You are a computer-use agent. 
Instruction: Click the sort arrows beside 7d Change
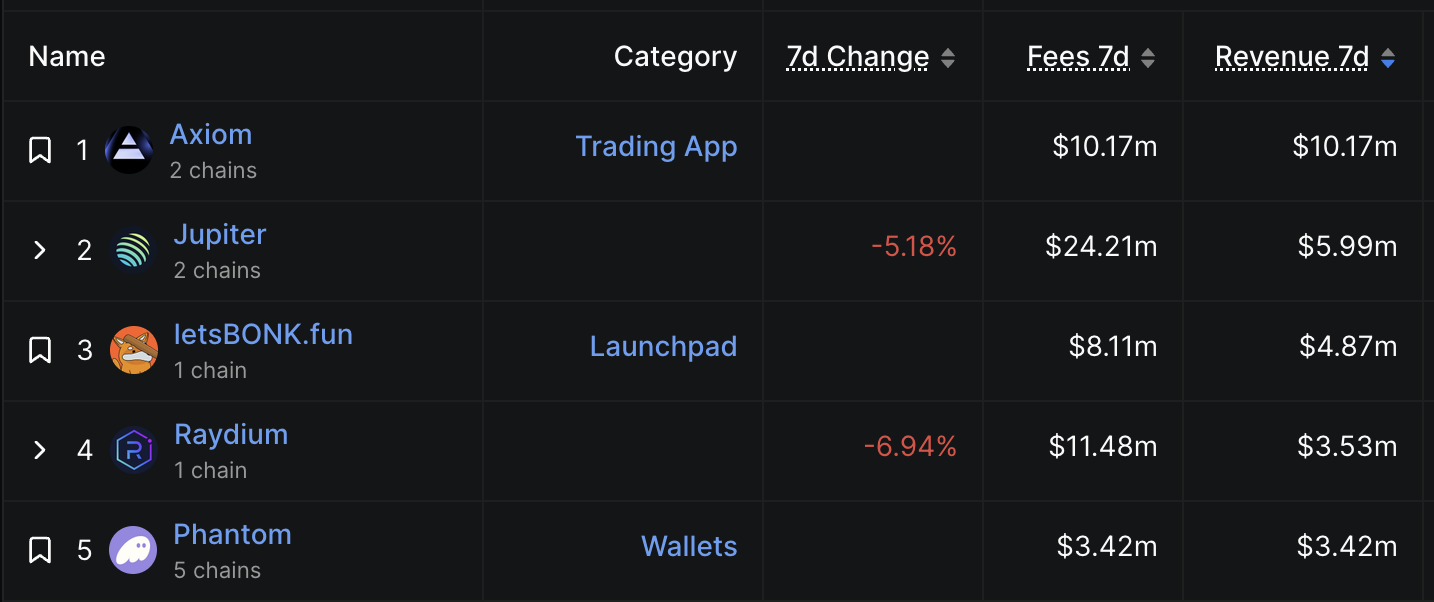click(947, 57)
